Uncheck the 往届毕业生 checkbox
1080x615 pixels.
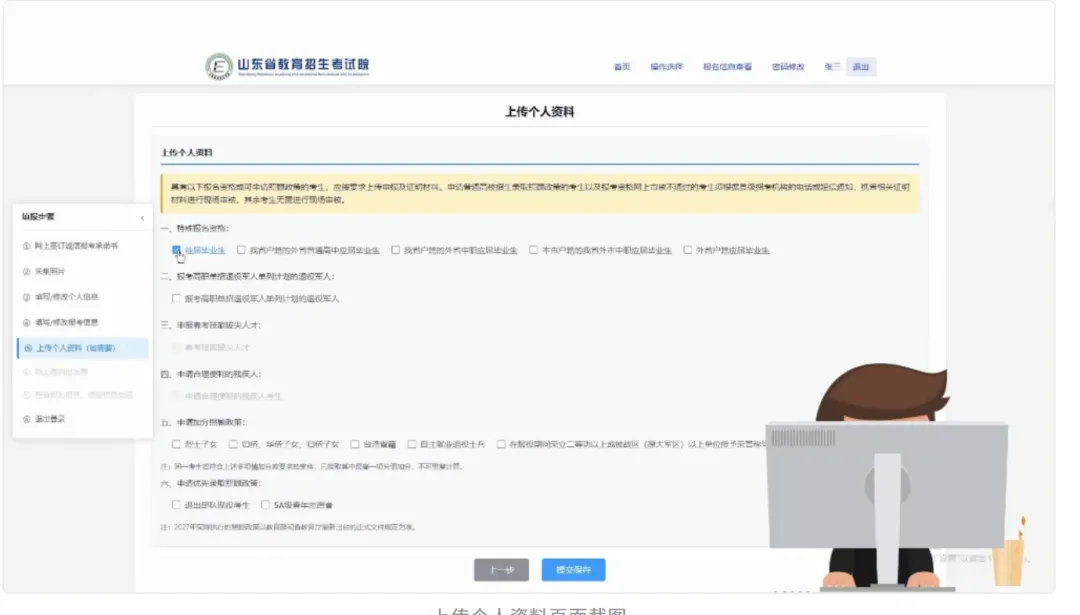[x=176, y=250]
